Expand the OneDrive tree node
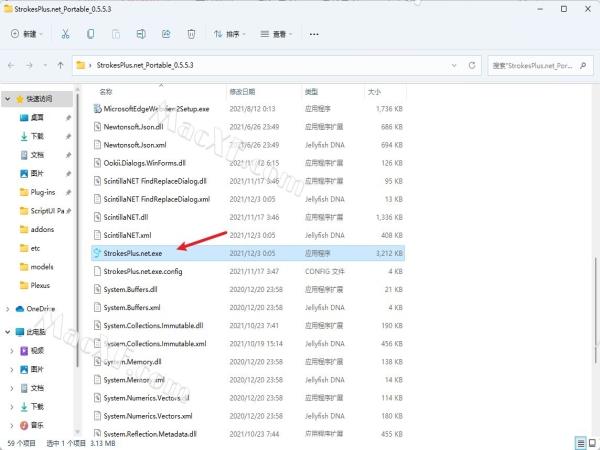 click(8, 309)
